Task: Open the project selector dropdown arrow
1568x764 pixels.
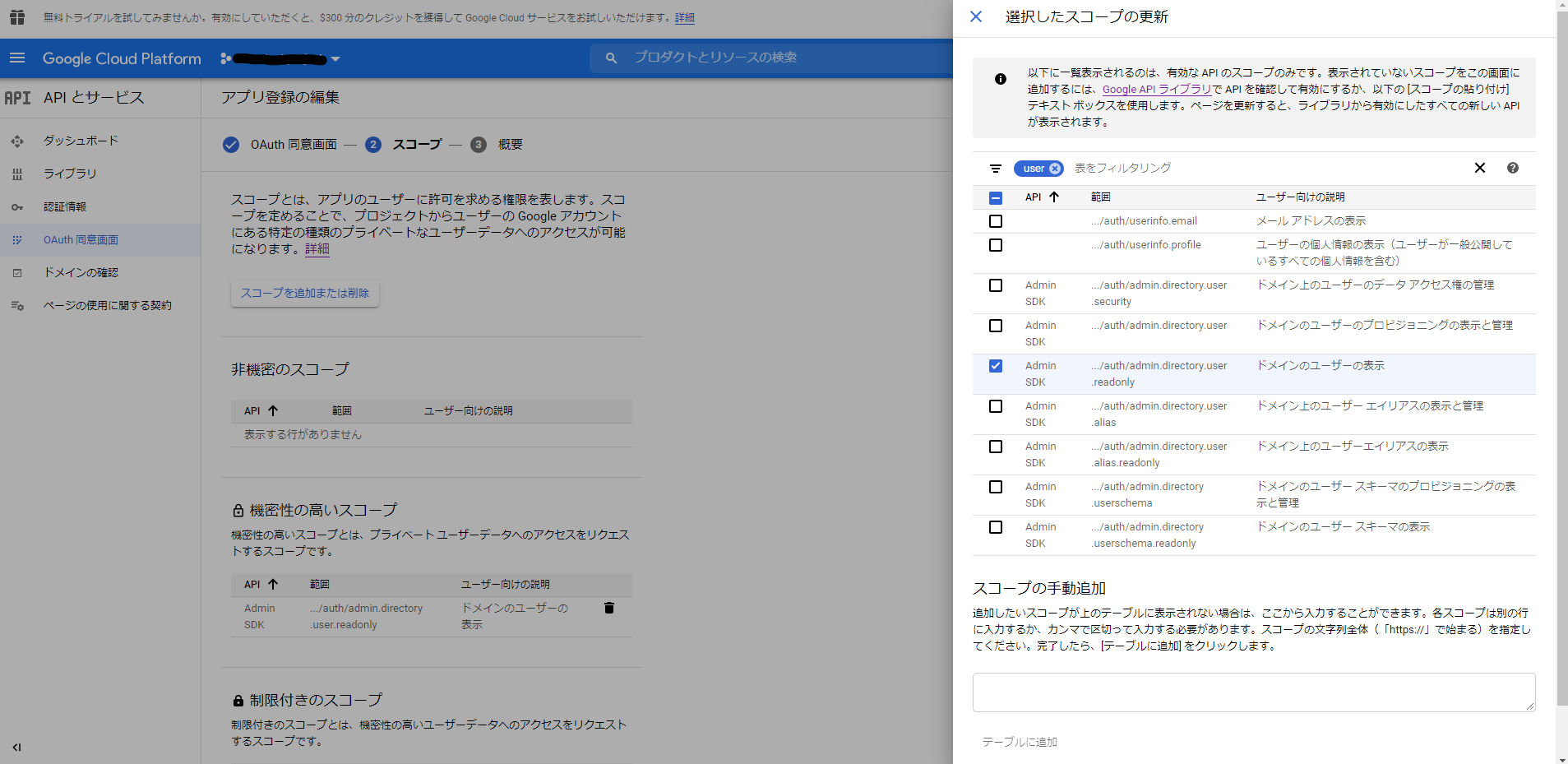Action: (x=335, y=59)
